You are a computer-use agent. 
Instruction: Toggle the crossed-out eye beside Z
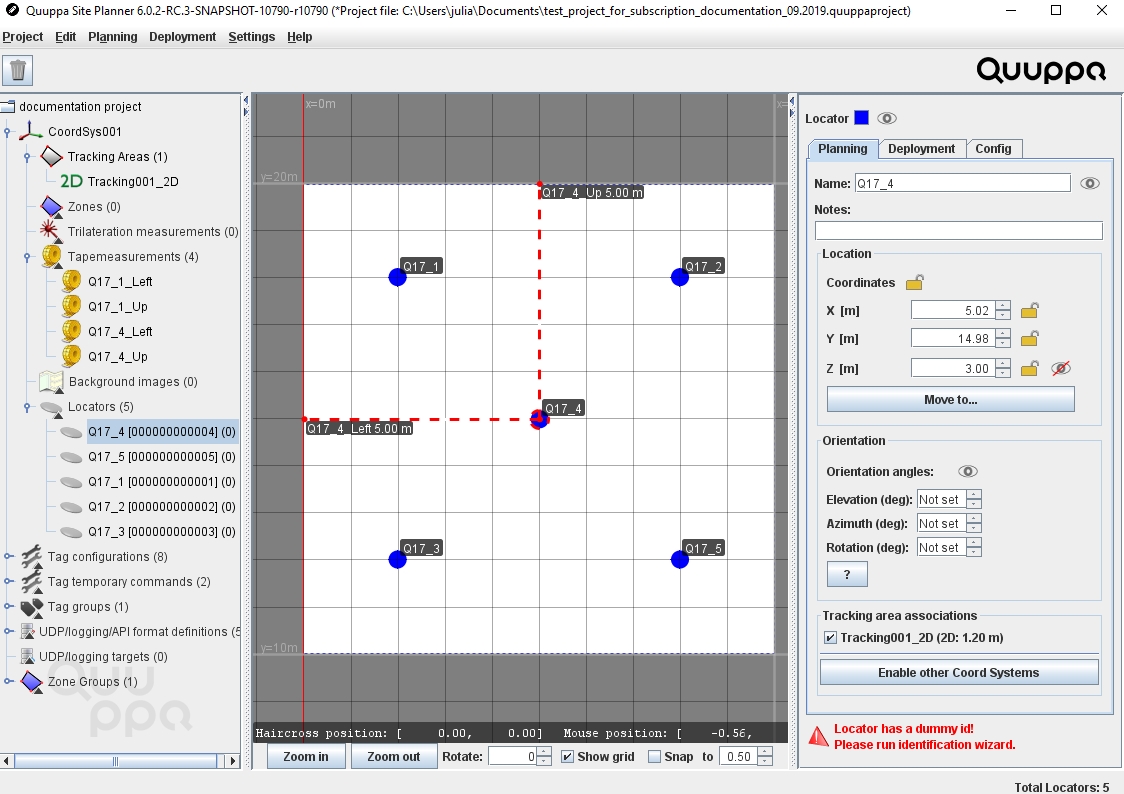(x=1061, y=368)
